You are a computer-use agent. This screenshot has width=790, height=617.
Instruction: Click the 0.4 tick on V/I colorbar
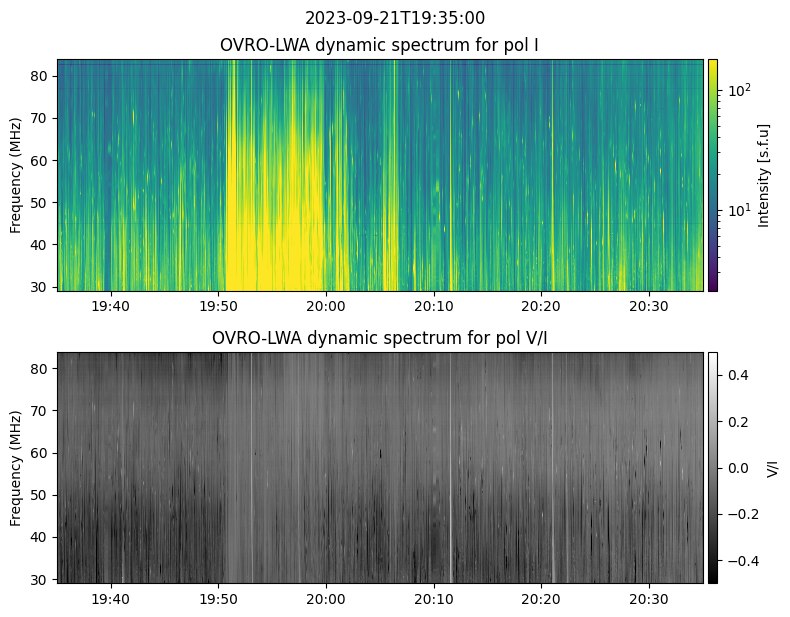tap(737, 375)
